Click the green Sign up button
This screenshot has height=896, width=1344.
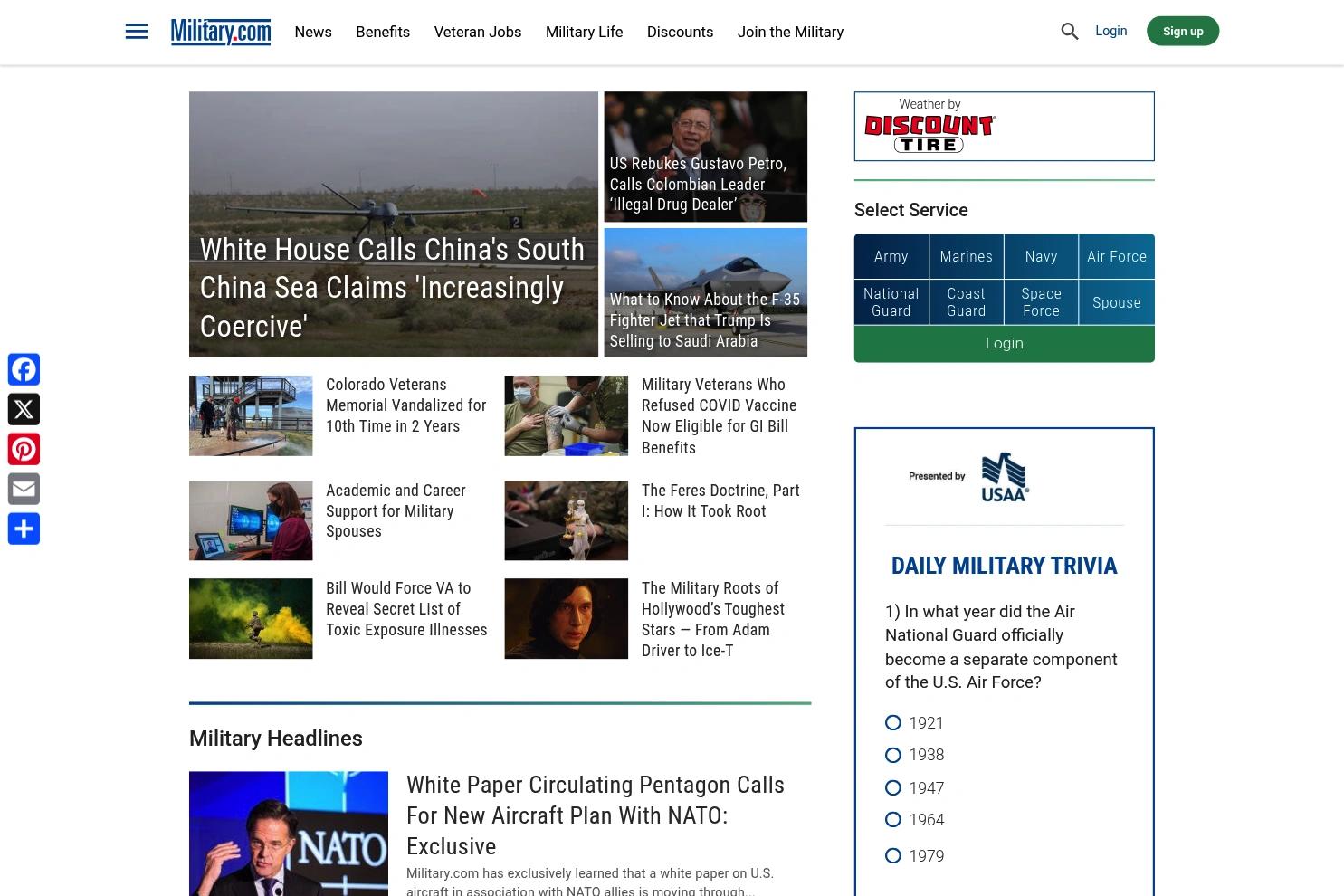pos(1183,31)
